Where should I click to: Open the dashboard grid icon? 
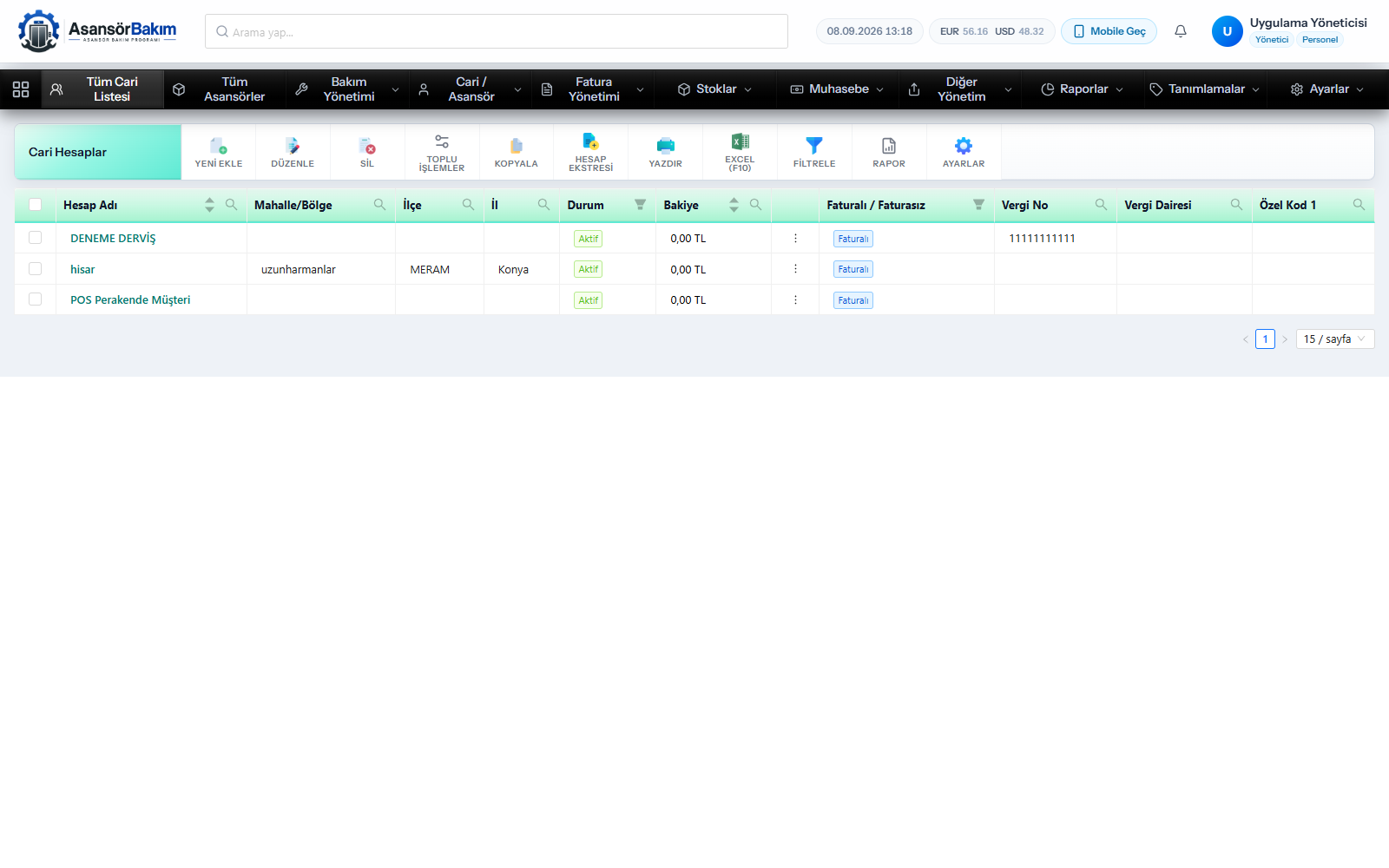click(x=21, y=89)
